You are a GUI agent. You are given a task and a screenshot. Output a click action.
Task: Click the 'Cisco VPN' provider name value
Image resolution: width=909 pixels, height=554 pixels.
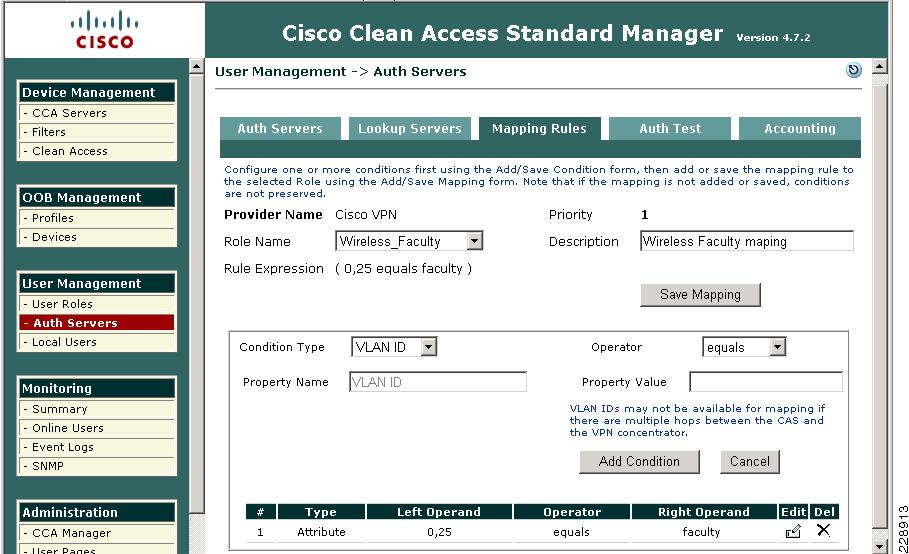366,214
